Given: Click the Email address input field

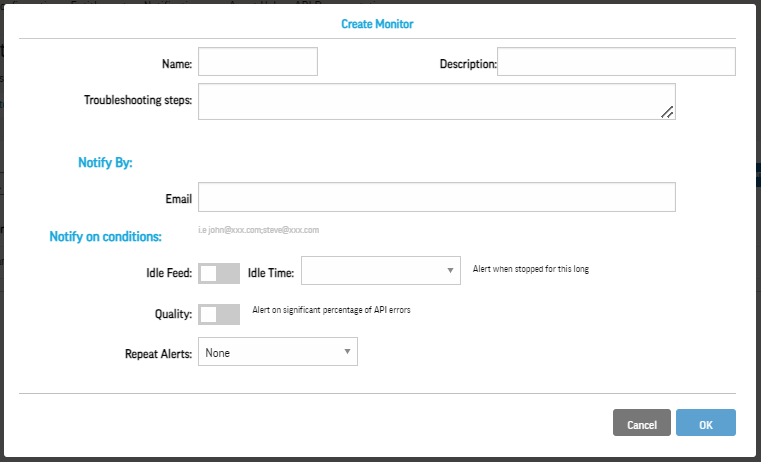Looking at the screenshot, I should [437, 197].
